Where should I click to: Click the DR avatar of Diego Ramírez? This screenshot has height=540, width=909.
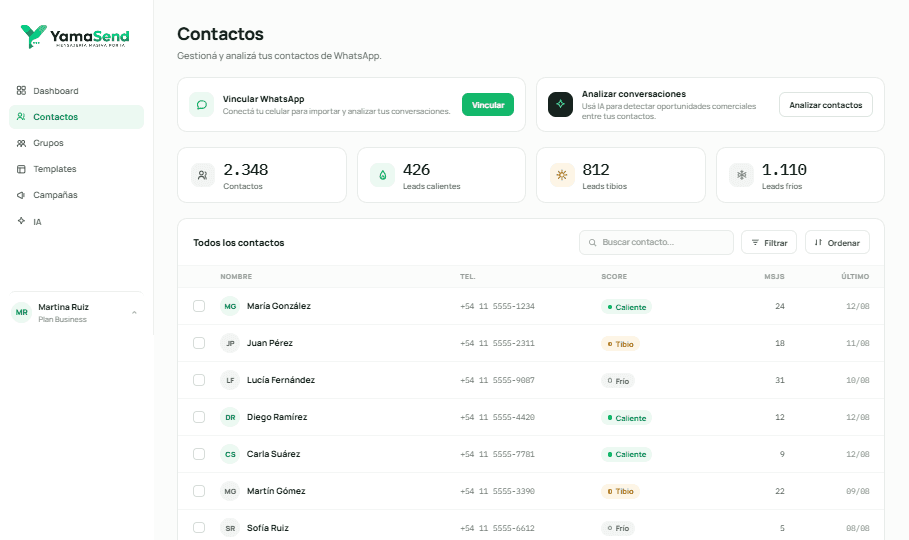(x=230, y=417)
